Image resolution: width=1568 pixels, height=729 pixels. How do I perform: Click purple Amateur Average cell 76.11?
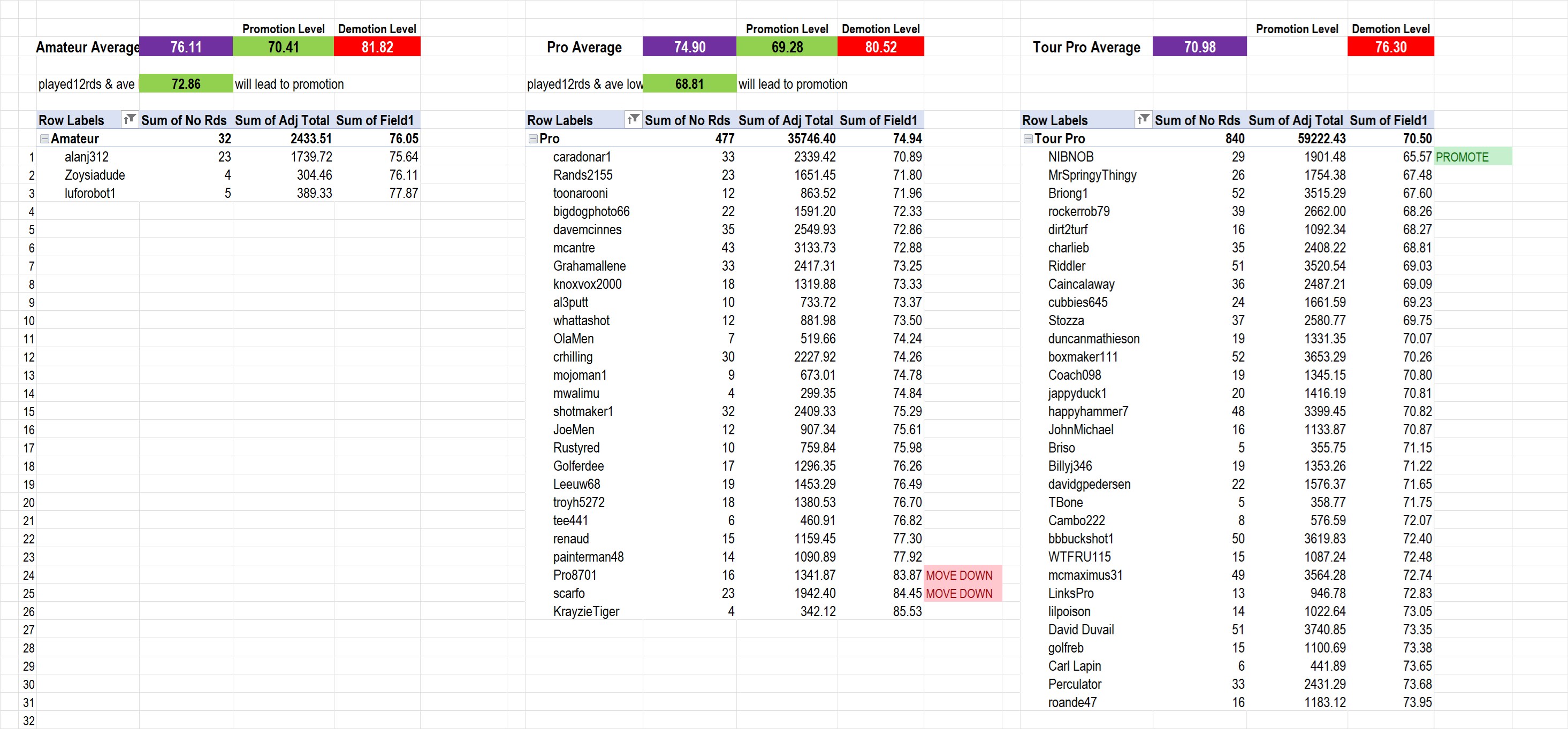pyautogui.click(x=186, y=47)
